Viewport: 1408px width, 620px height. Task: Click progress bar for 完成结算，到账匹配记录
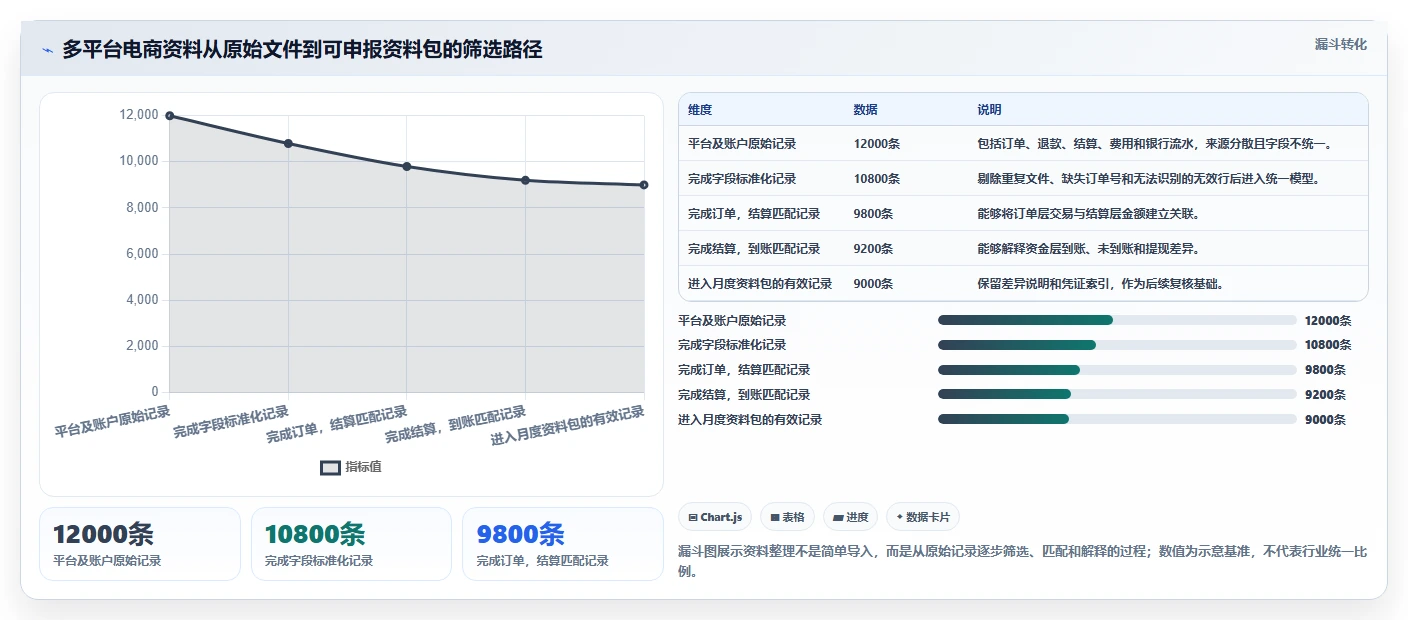tap(1117, 394)
